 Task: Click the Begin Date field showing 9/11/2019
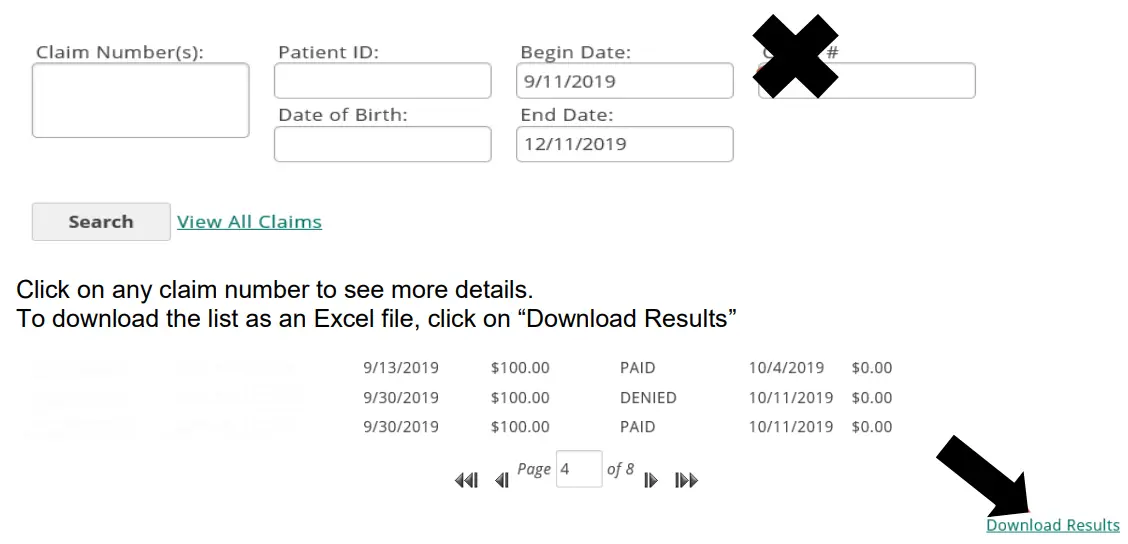point(625,81)
